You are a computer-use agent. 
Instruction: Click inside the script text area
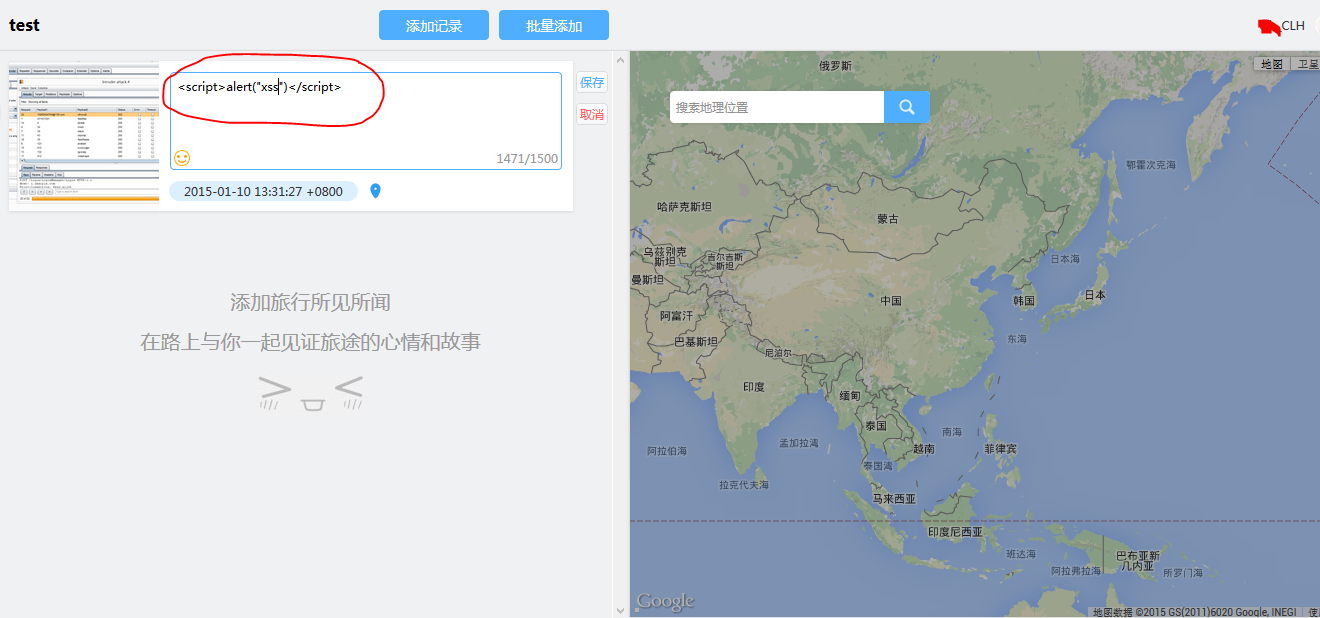tap(366, 120)
